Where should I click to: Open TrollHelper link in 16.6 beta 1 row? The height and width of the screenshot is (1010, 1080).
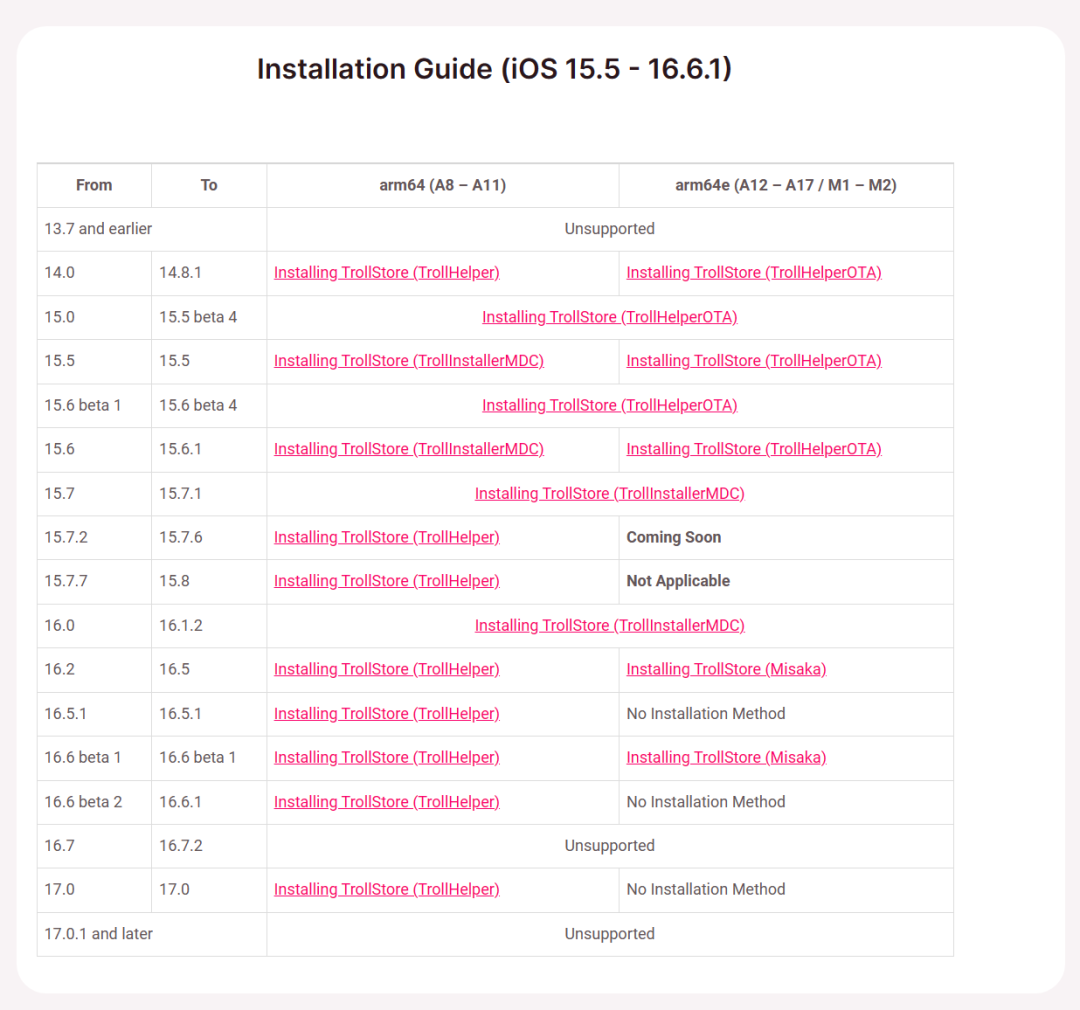pos(386,758)
